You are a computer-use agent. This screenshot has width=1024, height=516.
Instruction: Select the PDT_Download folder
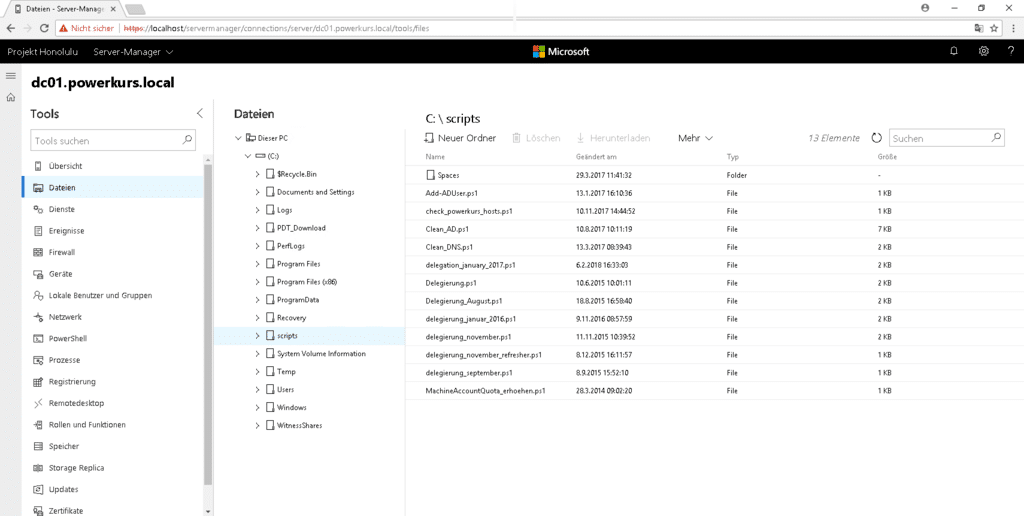[x=301, y=228]
